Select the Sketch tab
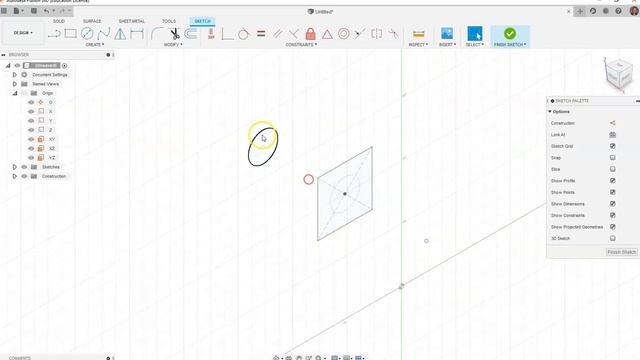This screenshot has height=360, width=640. point(202,21)
